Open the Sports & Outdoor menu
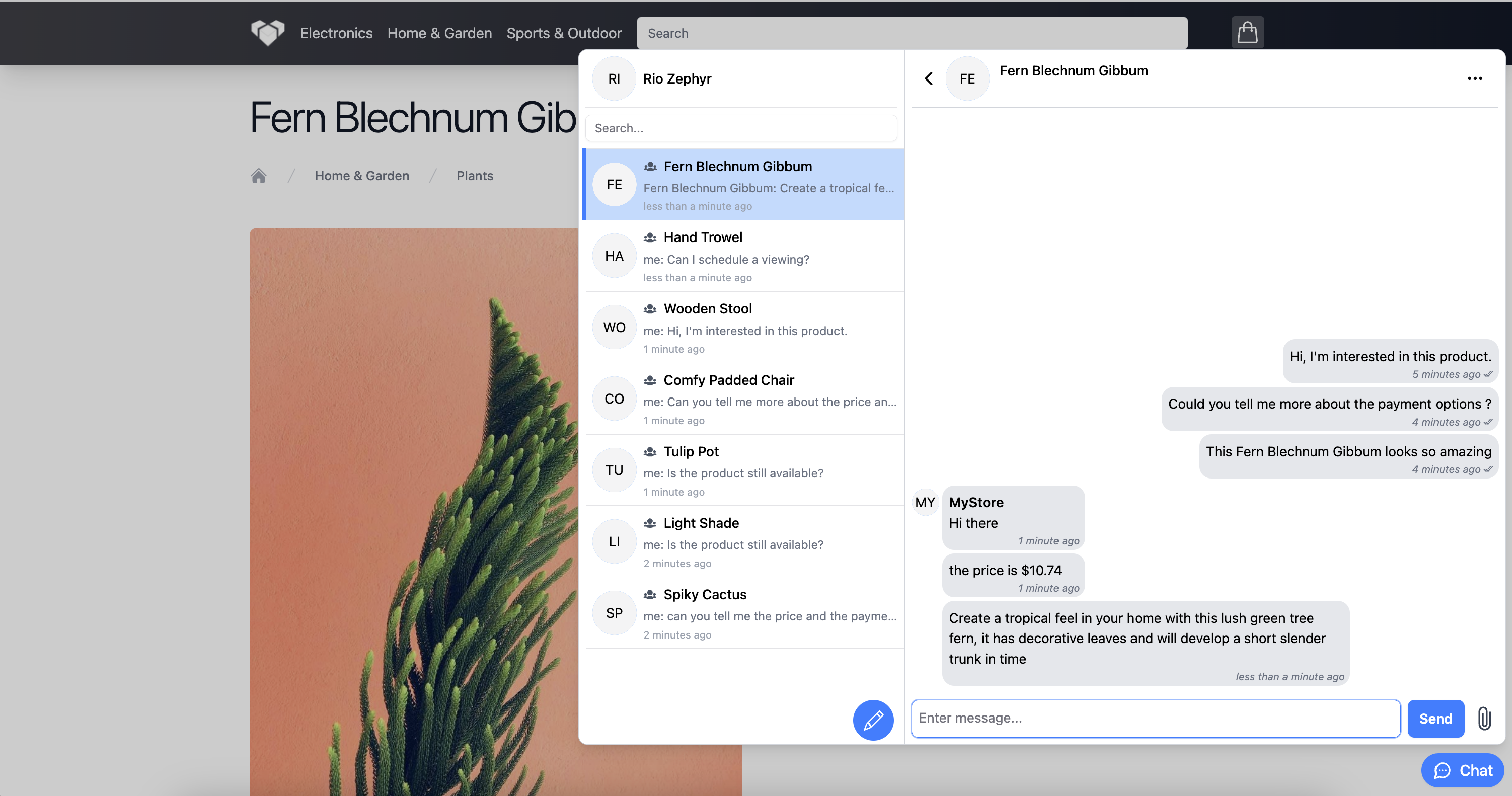This screenshot has height=796, width=1512. point(564,33)
